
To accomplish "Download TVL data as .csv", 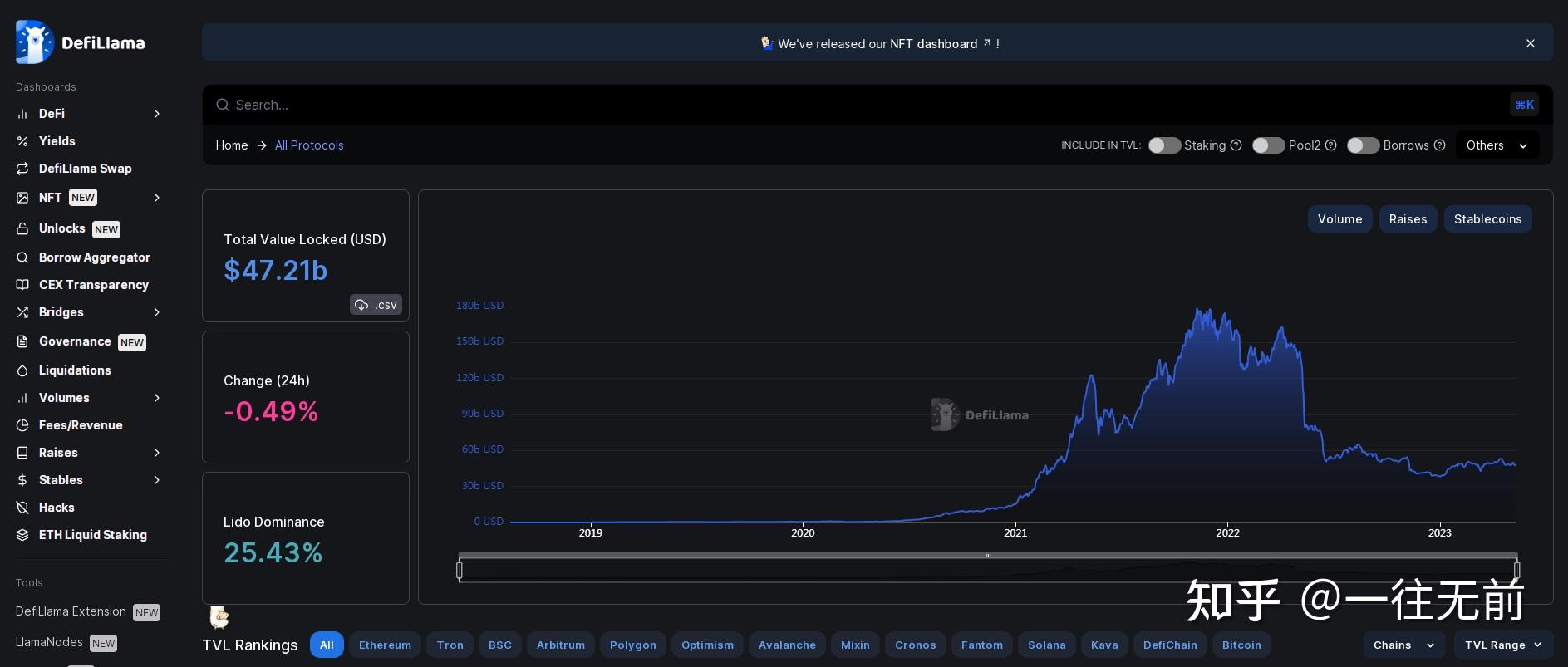I will (x=376, y=305).
